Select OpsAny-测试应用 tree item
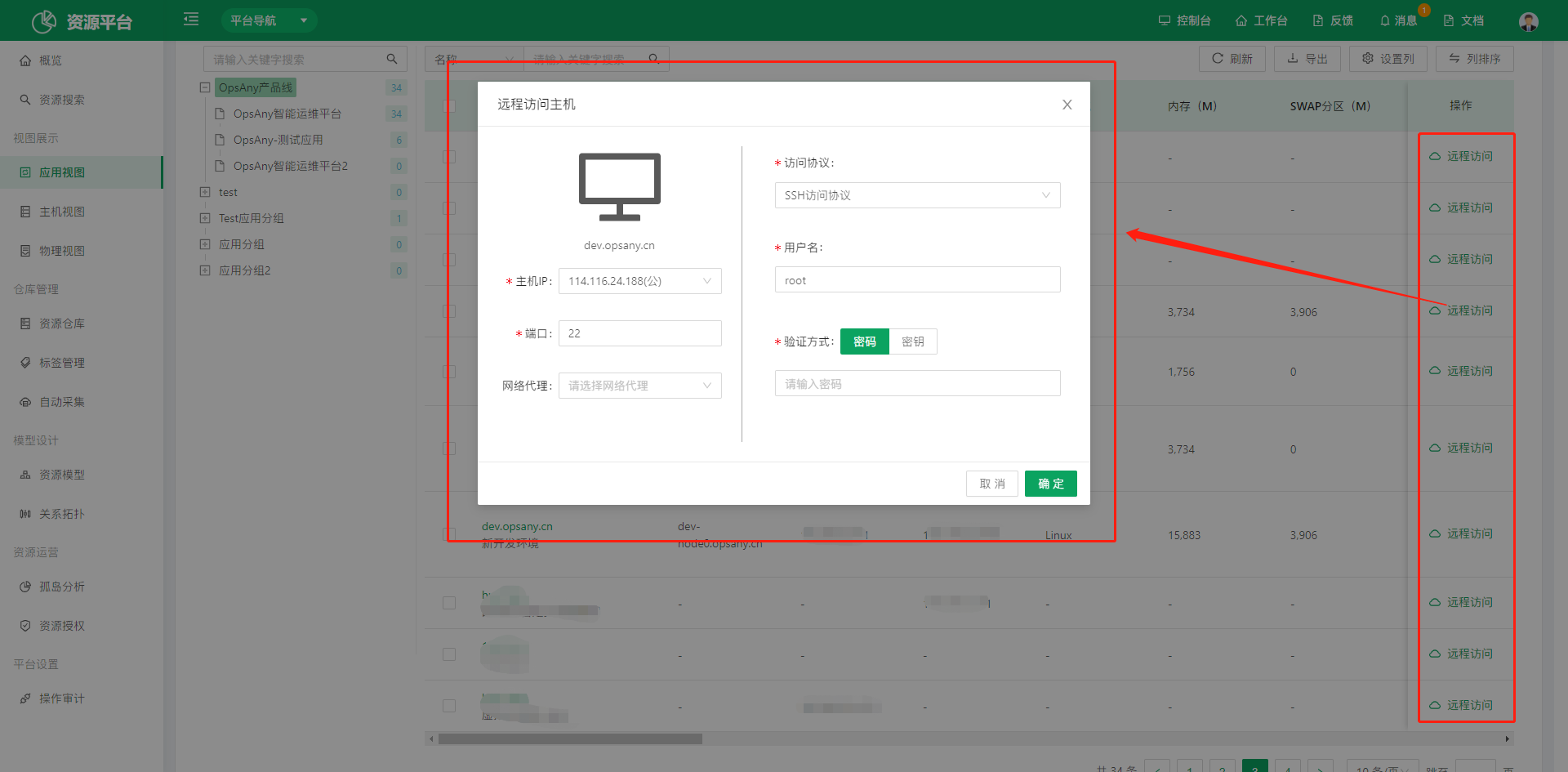The width and height of the screenshot is (1568, 772). point(278,140)
